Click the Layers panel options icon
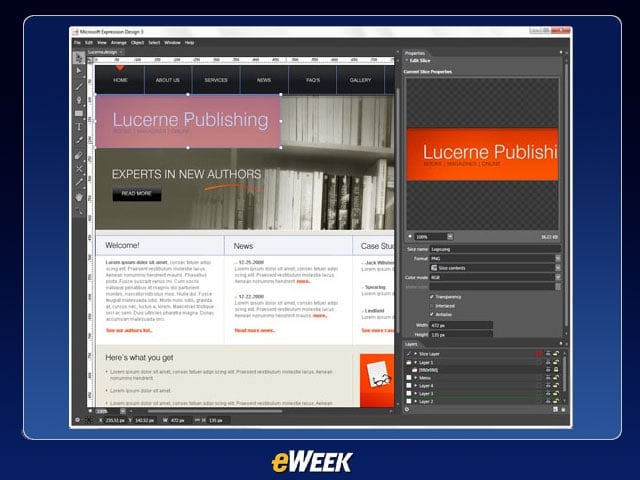The image size is (640, 480). (x=407, y=409)
